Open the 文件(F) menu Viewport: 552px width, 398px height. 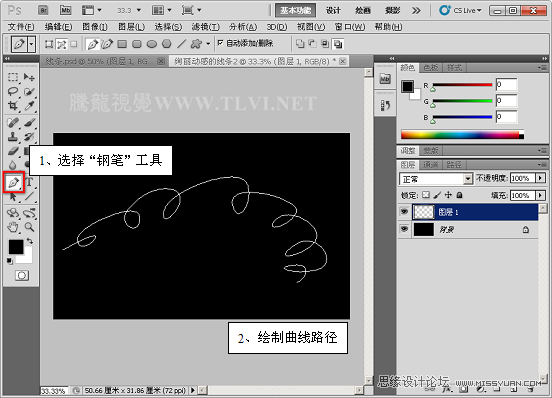point(20,27)
